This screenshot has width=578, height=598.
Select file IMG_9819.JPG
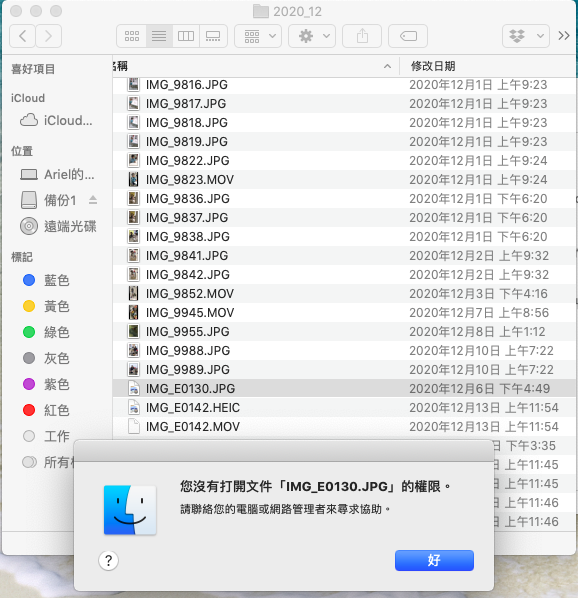[344, 142]
